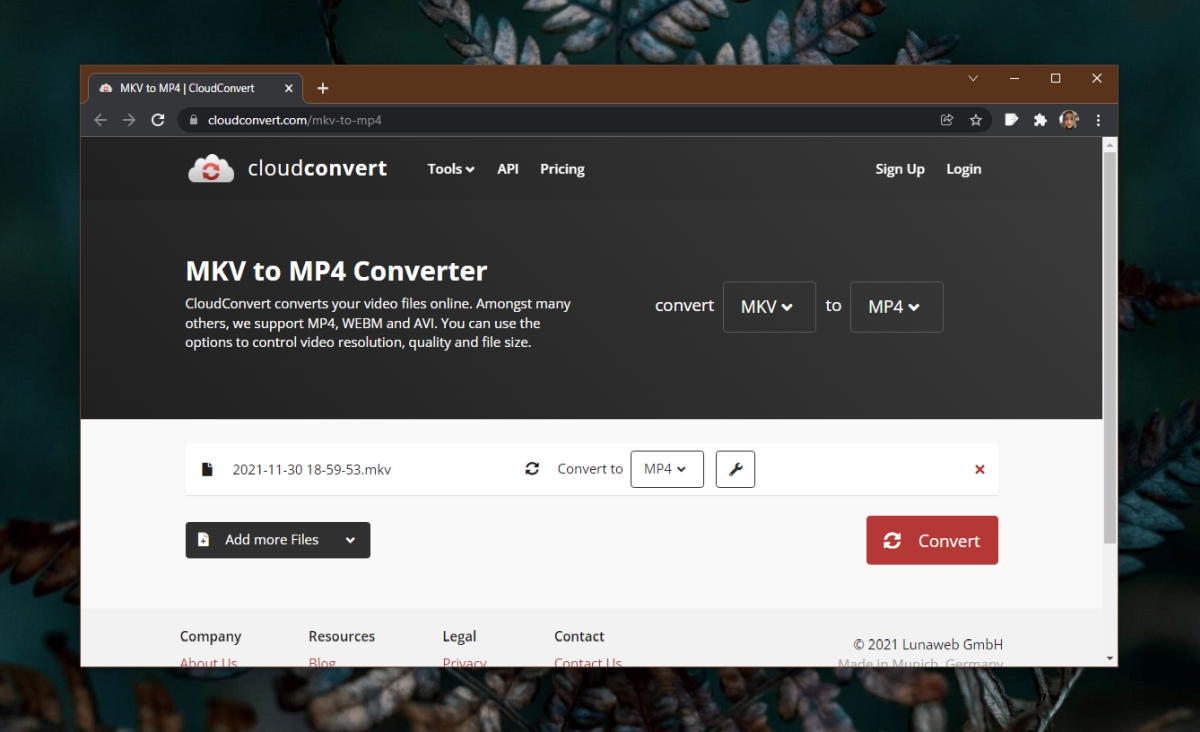Image resolution: width=1200 pixels, height=732 pixels.
Task: Click the scrollbar up arrow
Action: pos(1110,146)
